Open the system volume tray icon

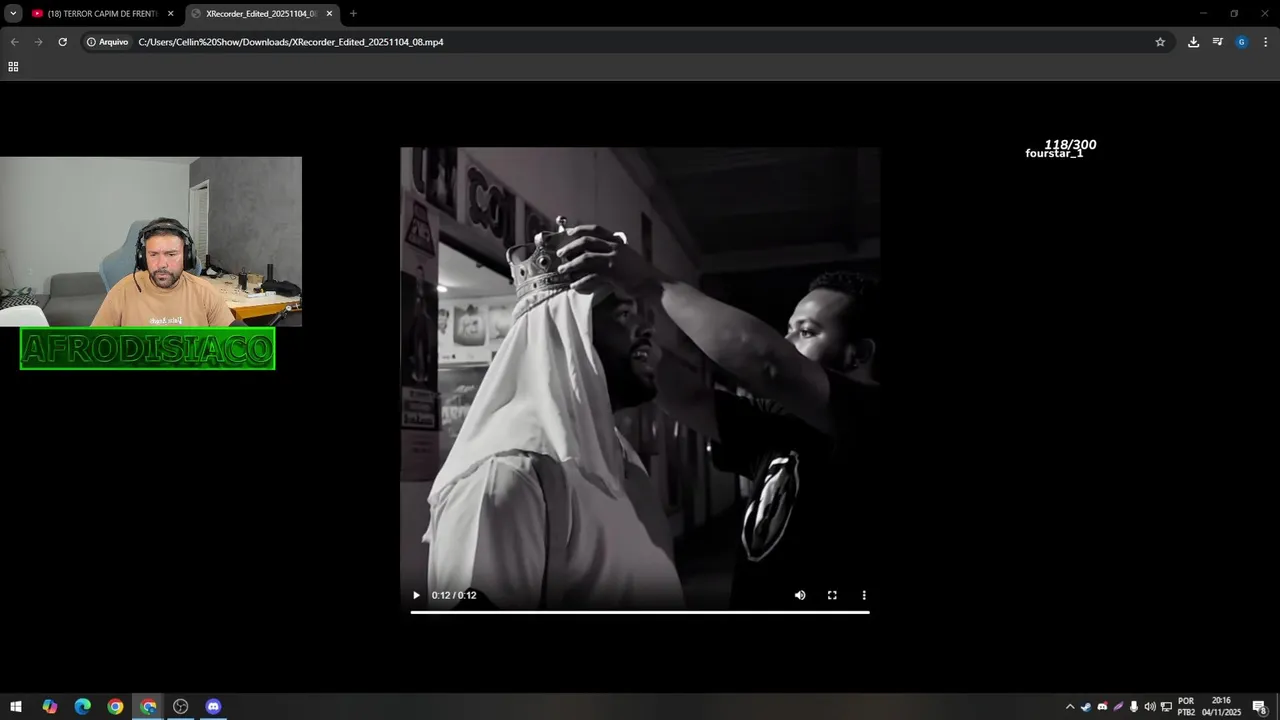click(1150, 706)
